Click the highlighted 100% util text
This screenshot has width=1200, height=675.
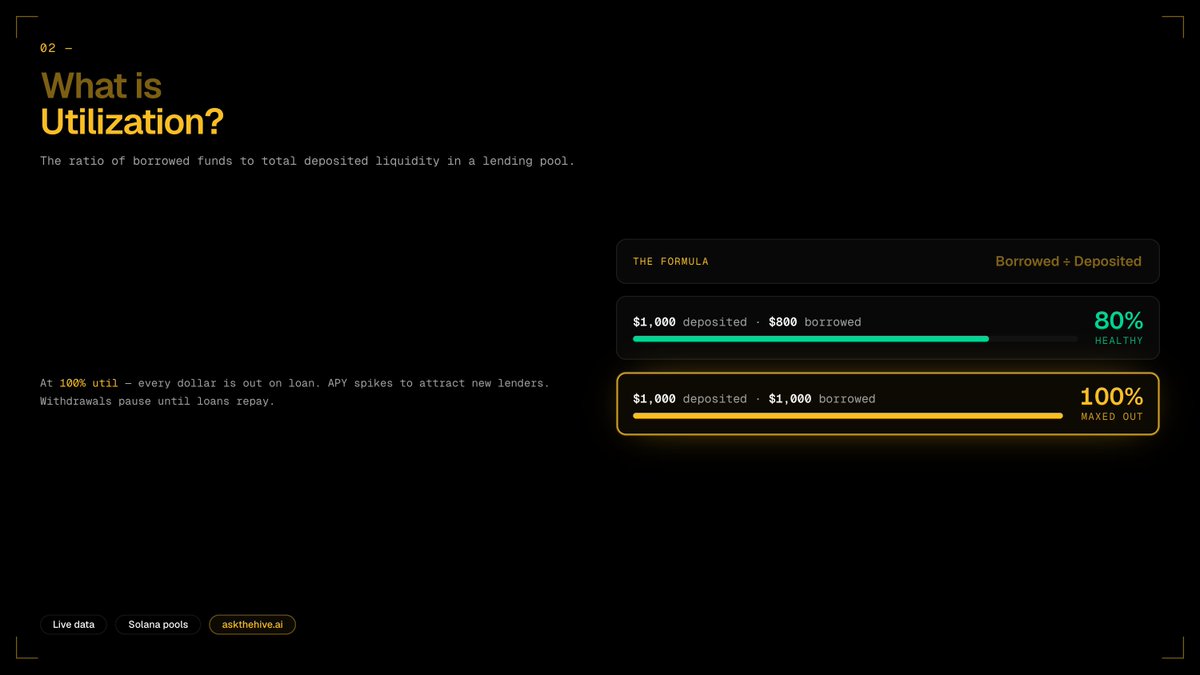(x=88, y=383)
